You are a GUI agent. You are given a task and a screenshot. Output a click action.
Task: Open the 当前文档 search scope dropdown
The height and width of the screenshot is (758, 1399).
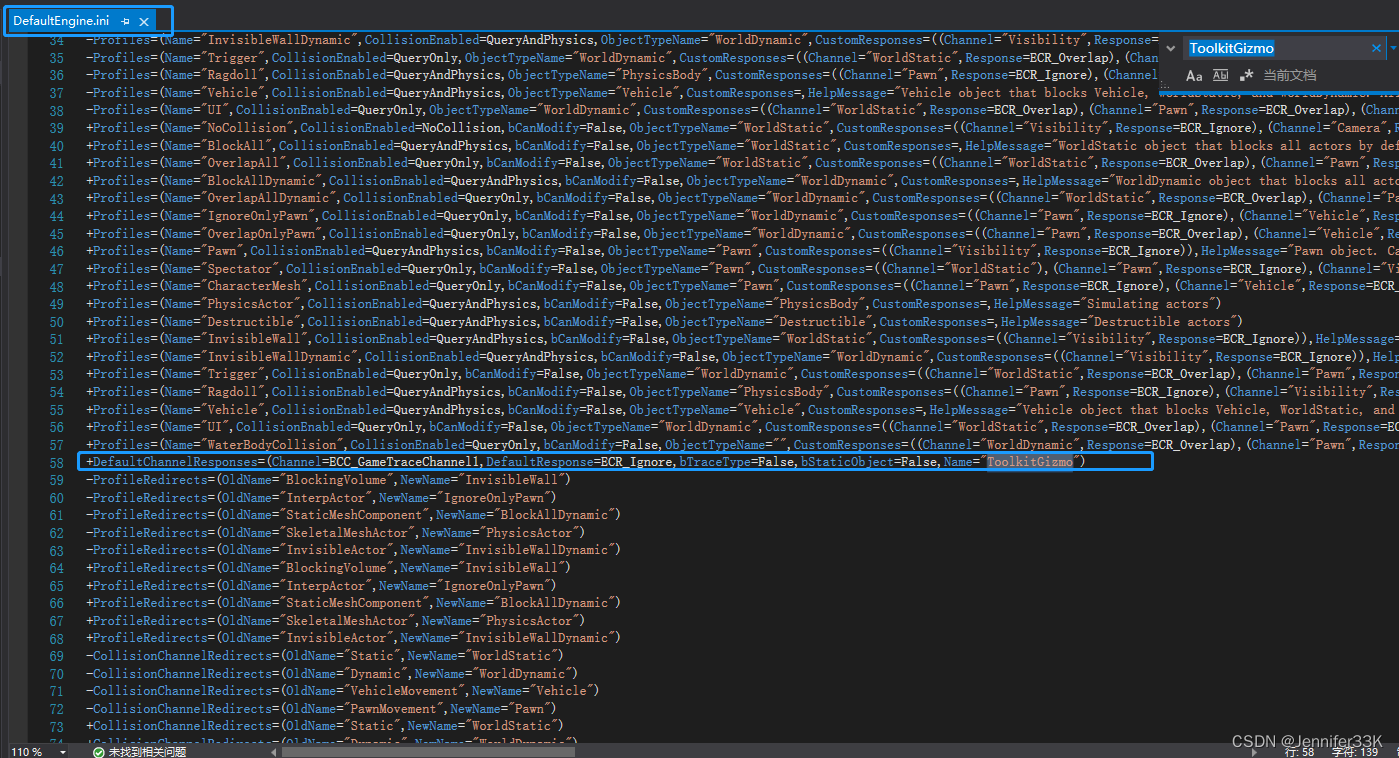point(1290,75)
